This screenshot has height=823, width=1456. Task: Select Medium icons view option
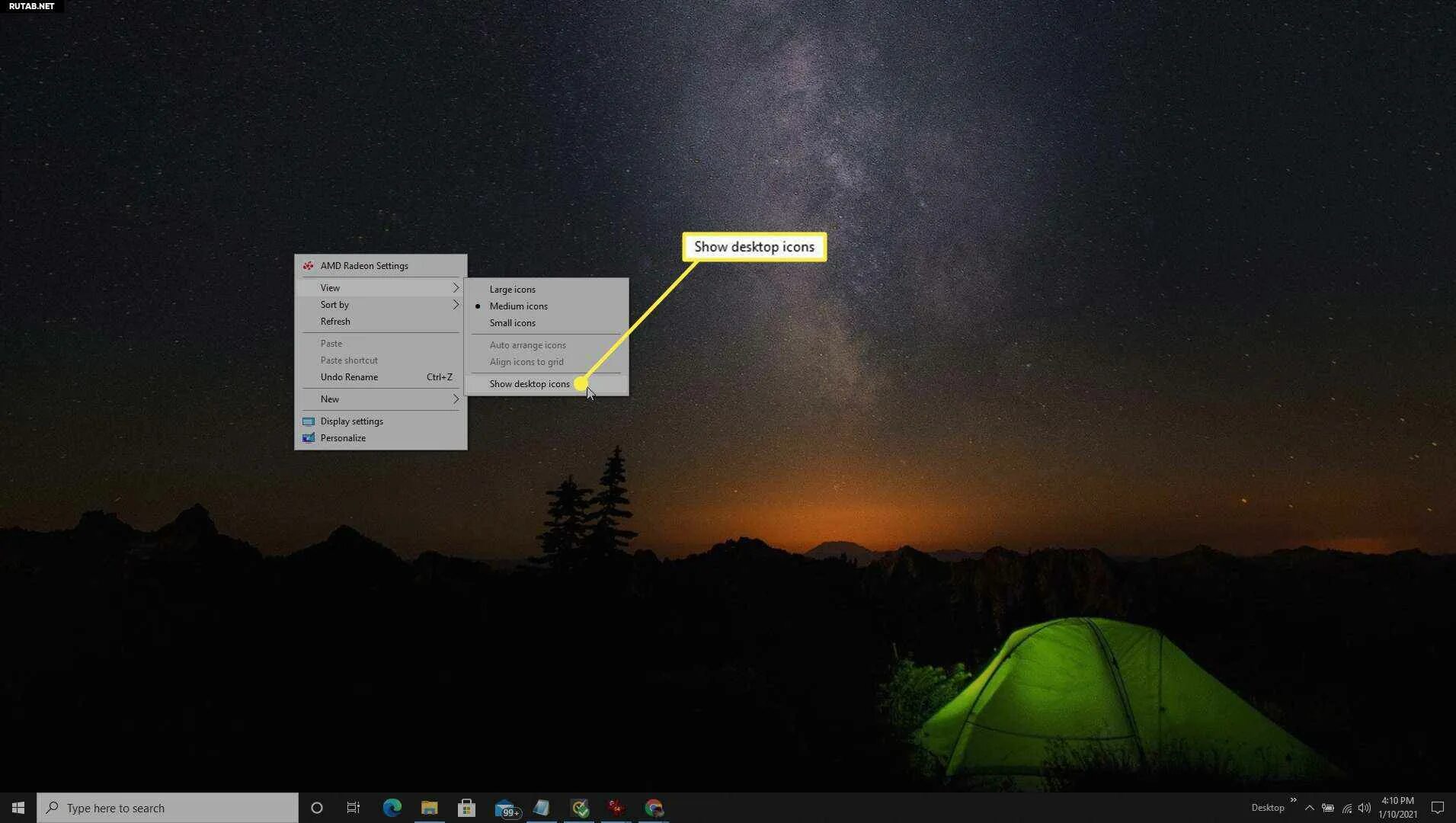point(546,306)
